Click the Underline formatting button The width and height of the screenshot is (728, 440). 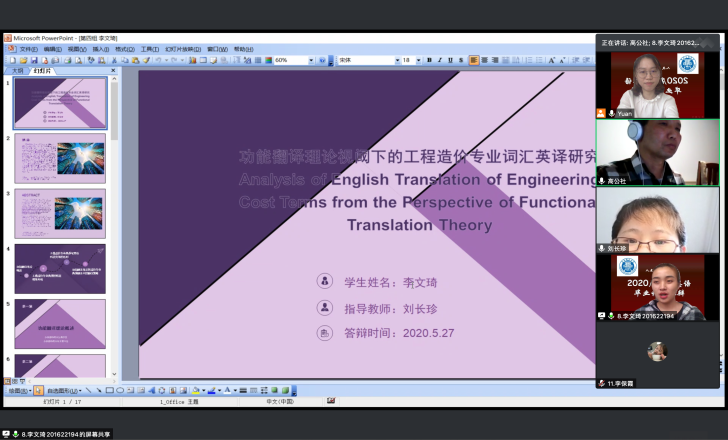click(451, 60)
